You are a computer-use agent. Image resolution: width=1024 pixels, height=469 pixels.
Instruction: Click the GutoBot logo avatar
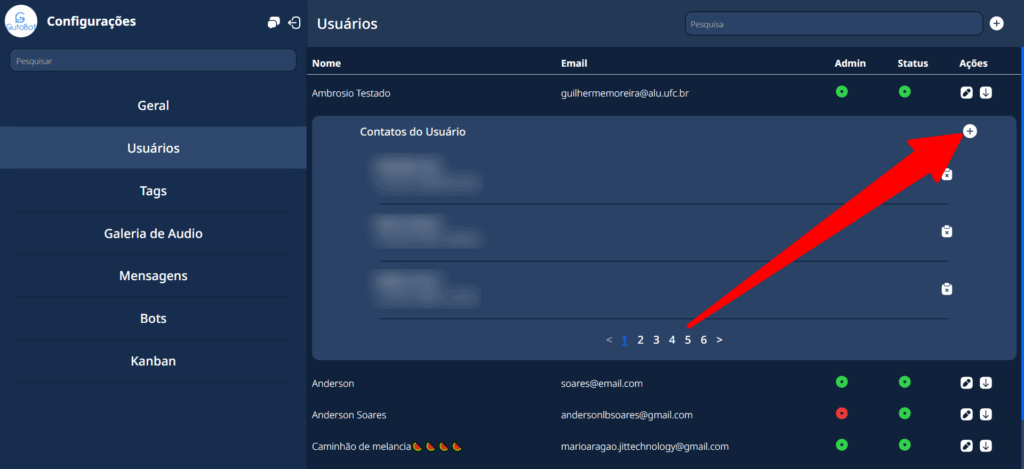tap(21, 22)
